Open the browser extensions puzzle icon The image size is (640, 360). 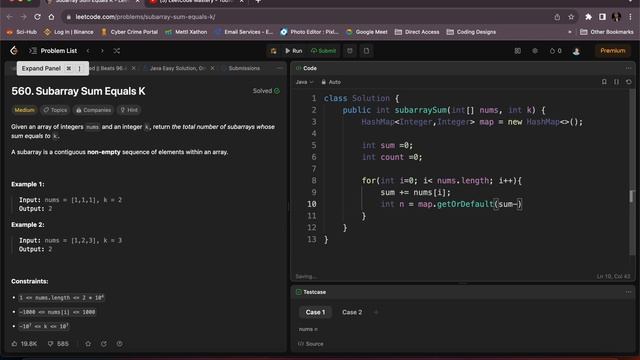[588, 17]
